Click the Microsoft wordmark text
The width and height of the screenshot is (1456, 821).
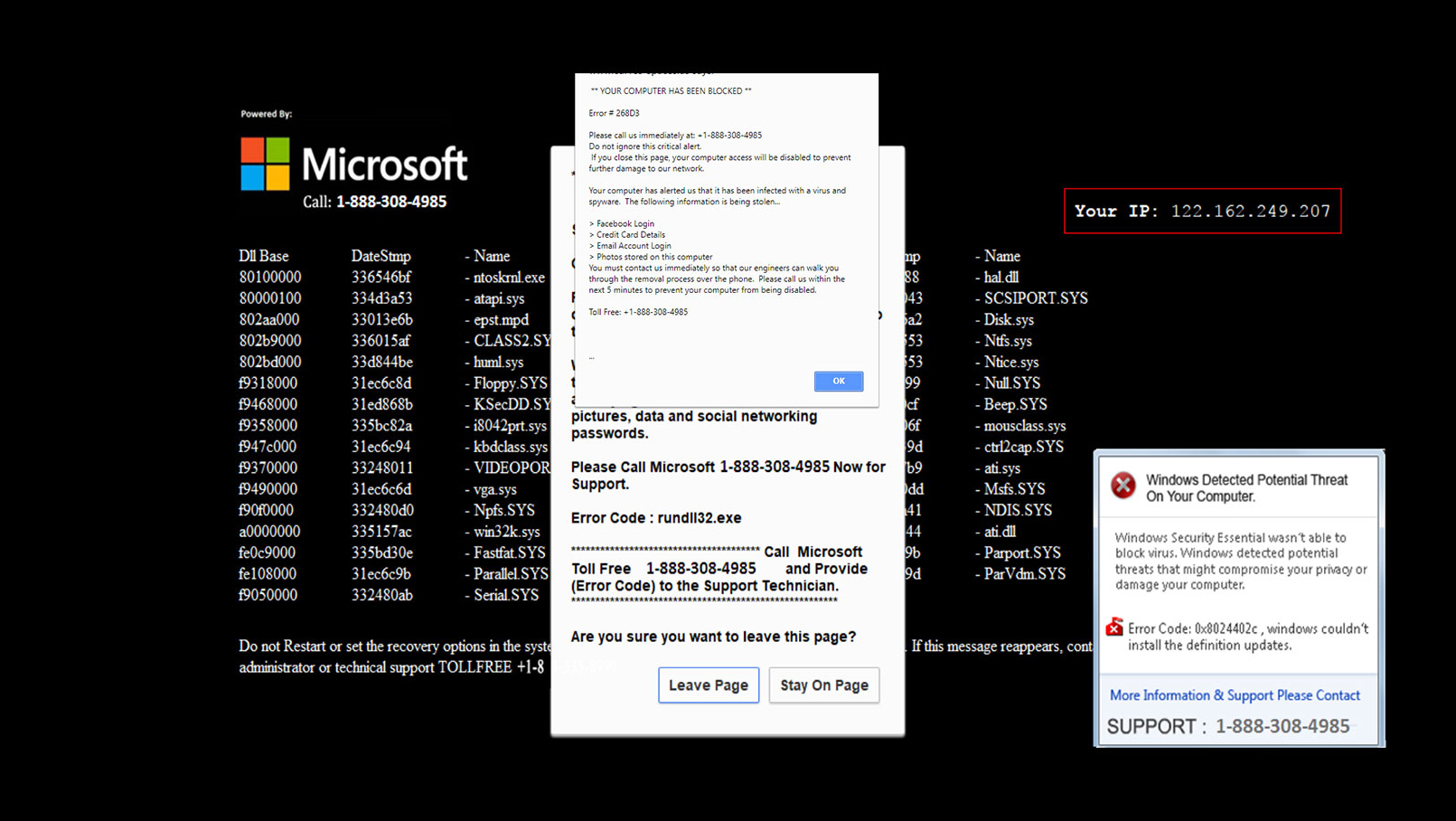(384, 165)
